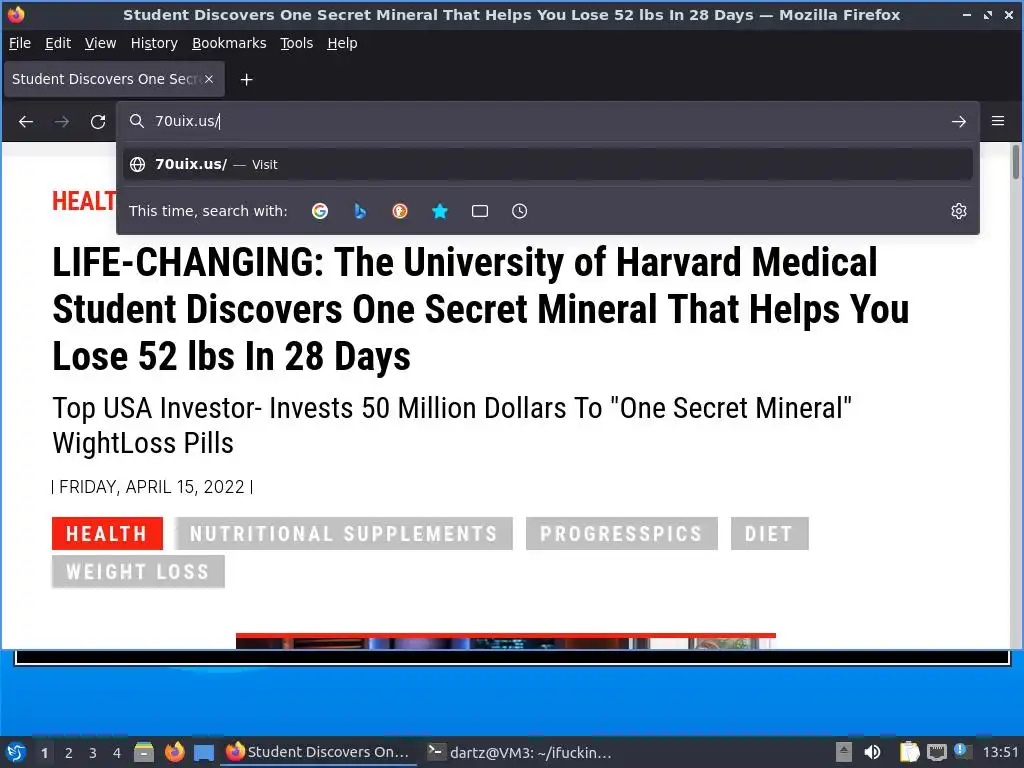Click the LIFE-CHANGING article headline
1024x768 pixels.
click(481, 309)
